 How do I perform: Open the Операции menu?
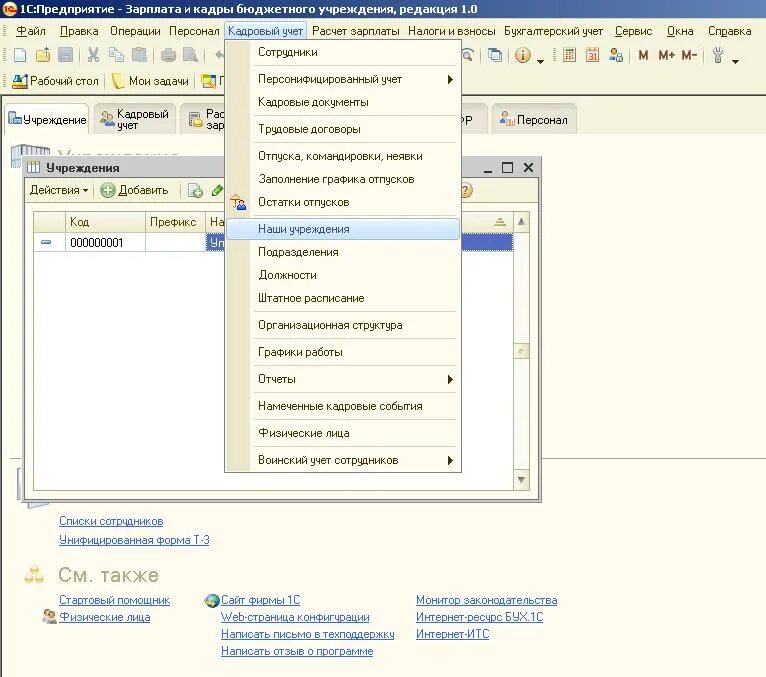click(x=135, y=31)
